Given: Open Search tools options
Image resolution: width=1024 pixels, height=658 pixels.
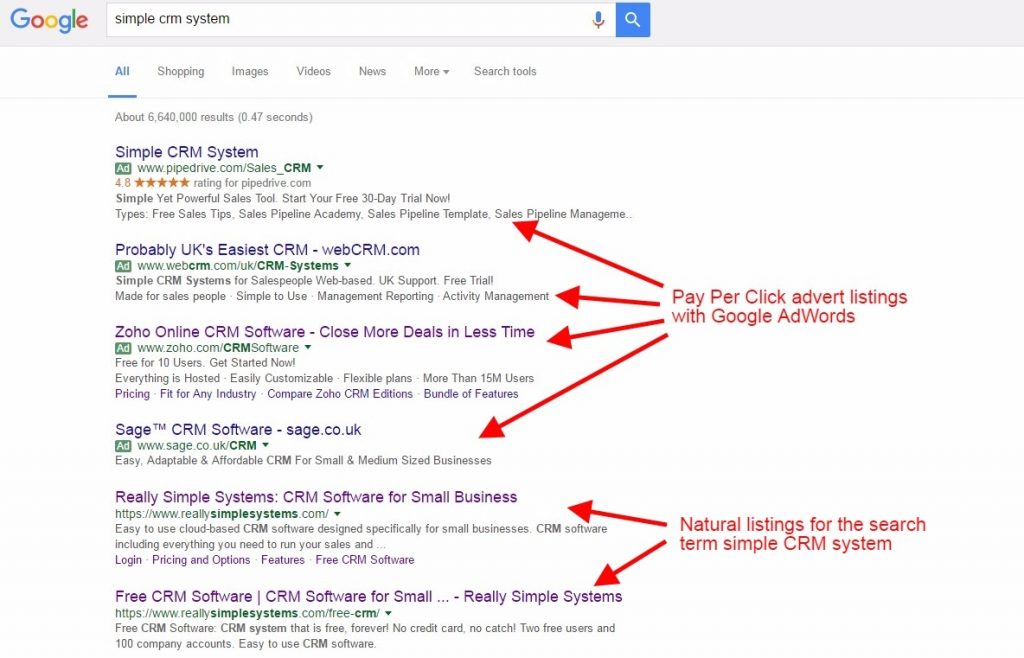Looking at the screenshot, I should pos(505,72).
